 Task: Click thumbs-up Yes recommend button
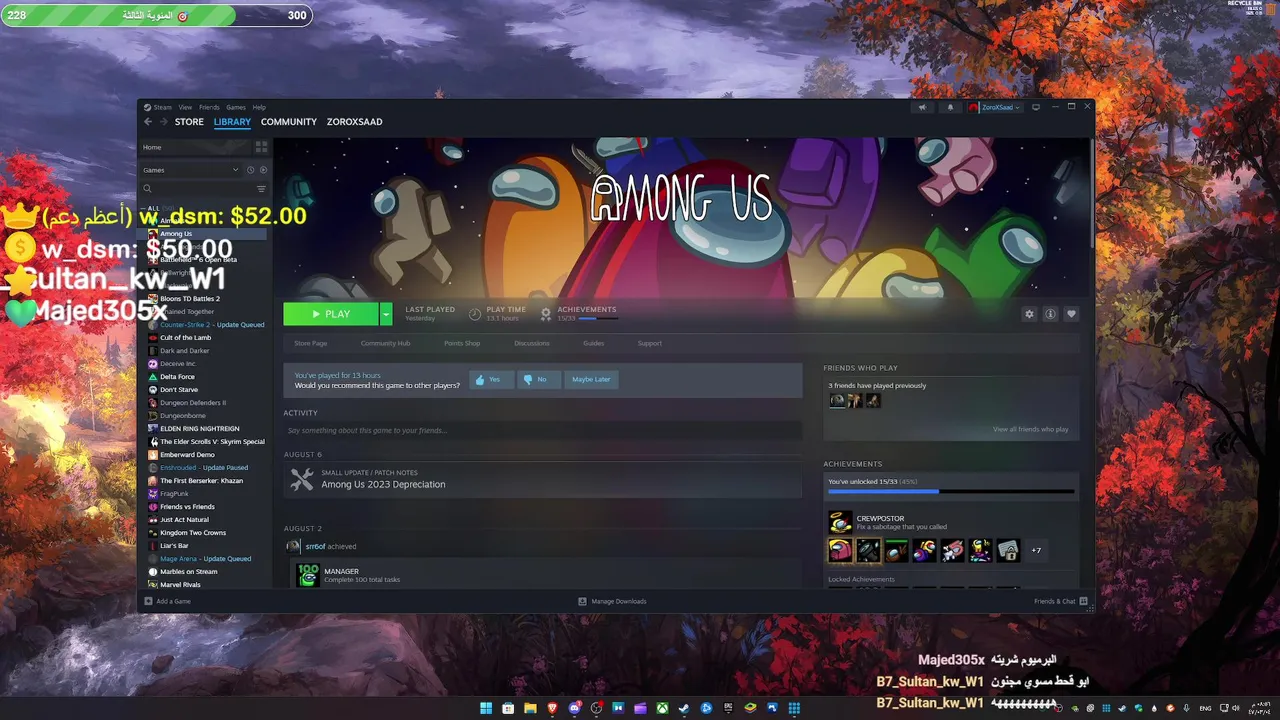click(x=490, y=380)
